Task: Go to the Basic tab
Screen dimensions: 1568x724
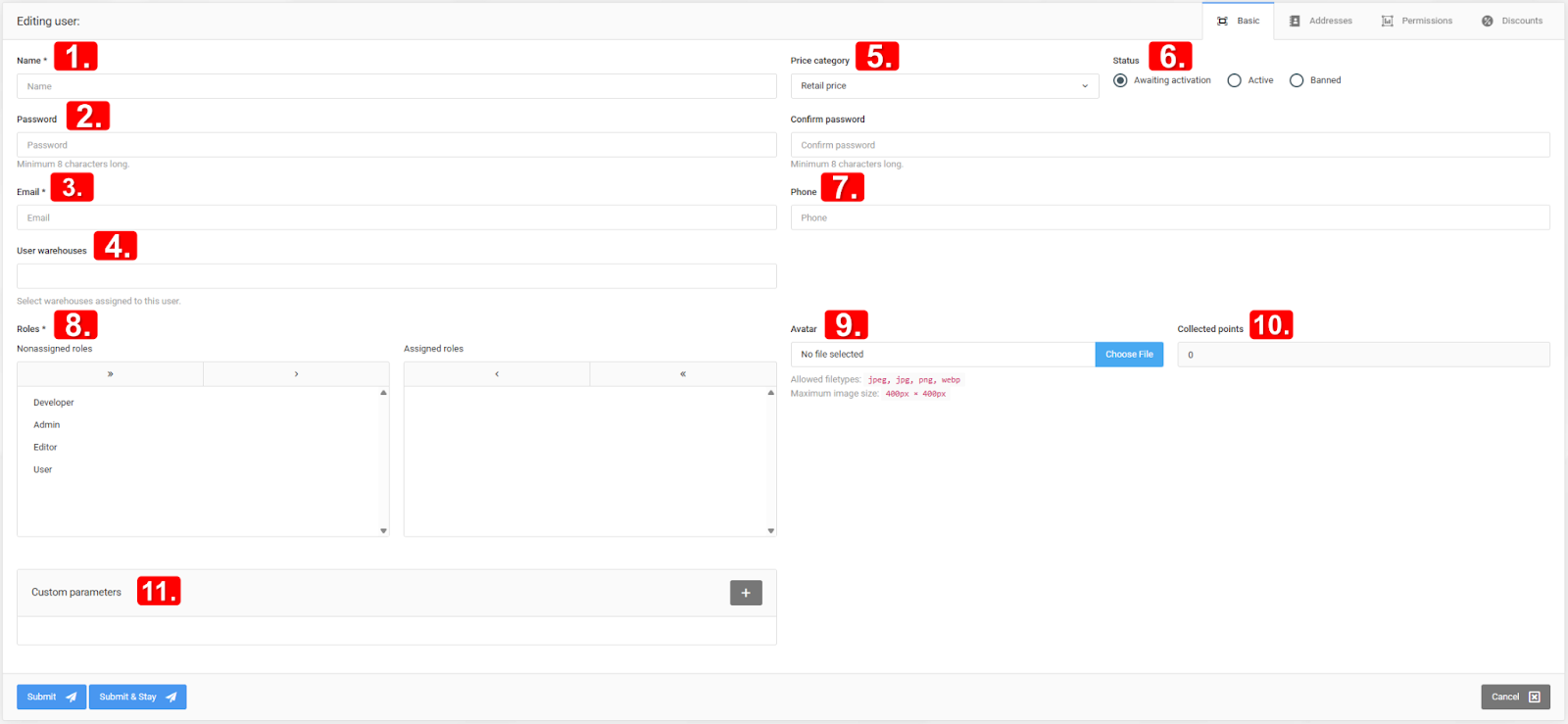Action: point(1239,21)
